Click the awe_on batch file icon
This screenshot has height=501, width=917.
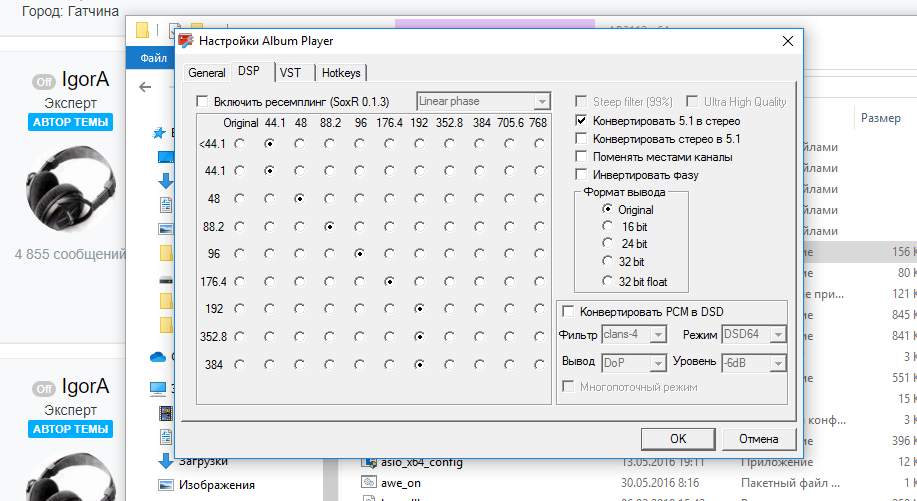(x=368, y=483)
